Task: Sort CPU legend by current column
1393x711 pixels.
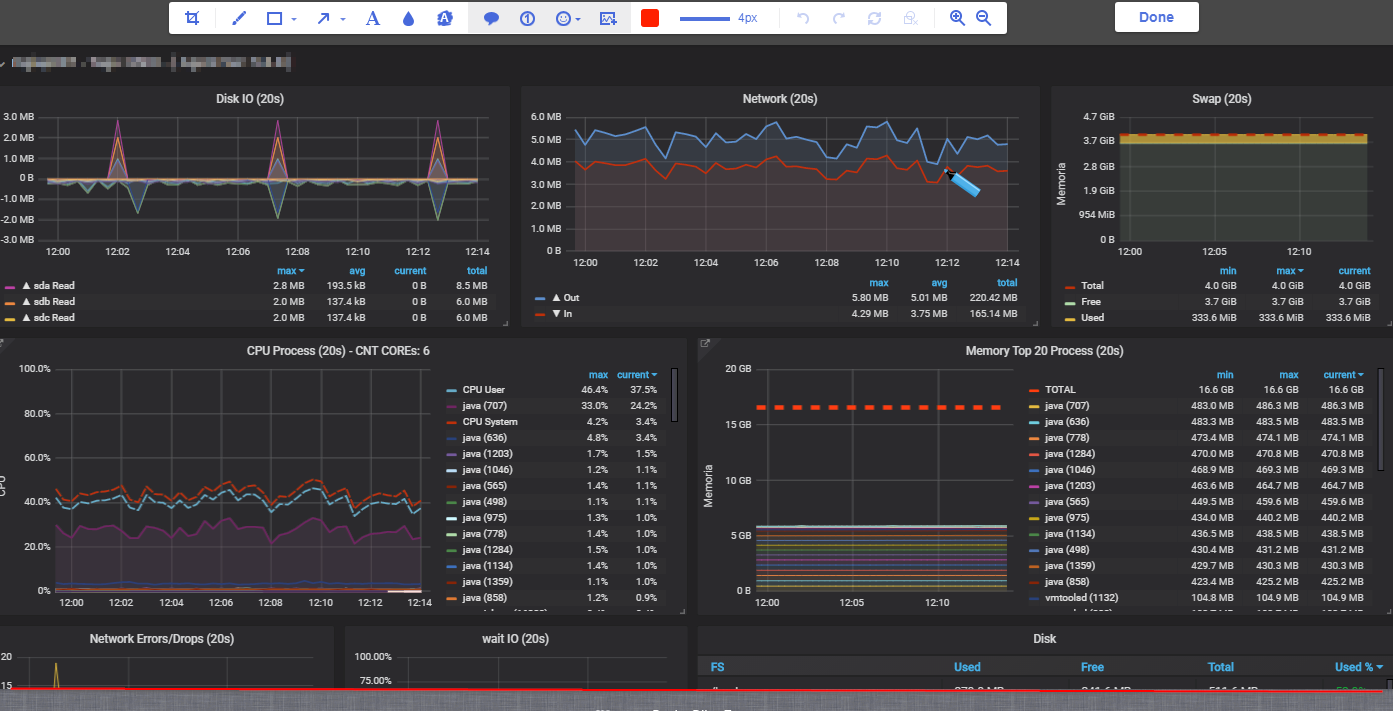Action: 638,375
